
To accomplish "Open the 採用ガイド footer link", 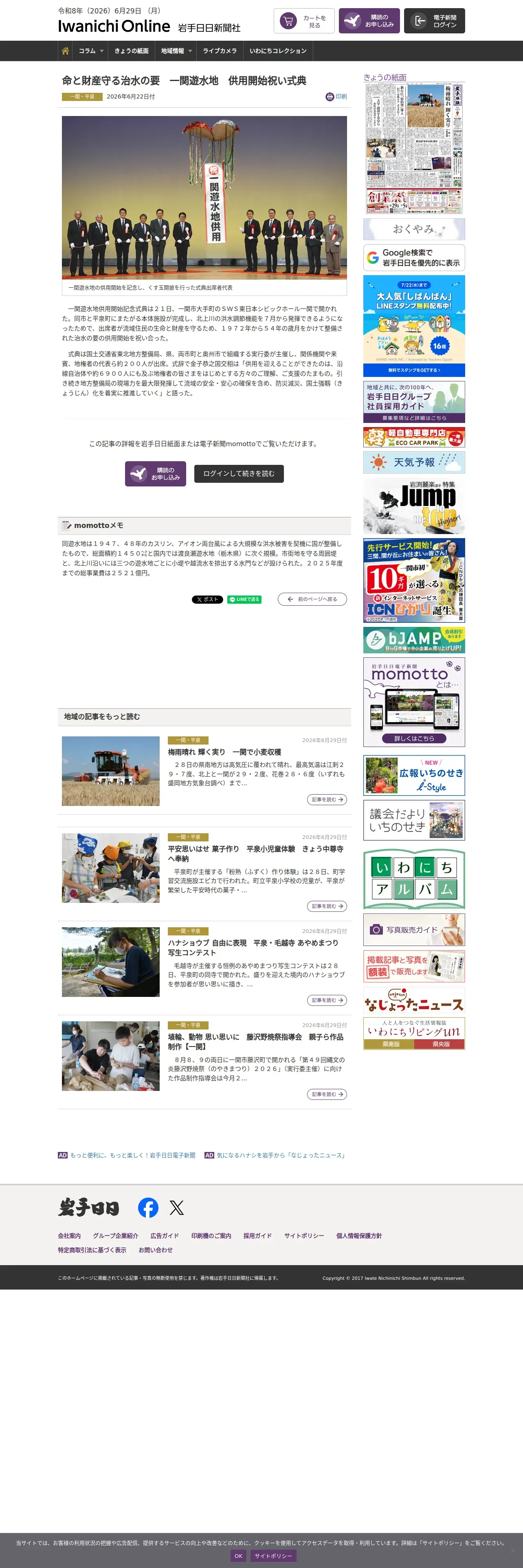I will (257, 1236).
